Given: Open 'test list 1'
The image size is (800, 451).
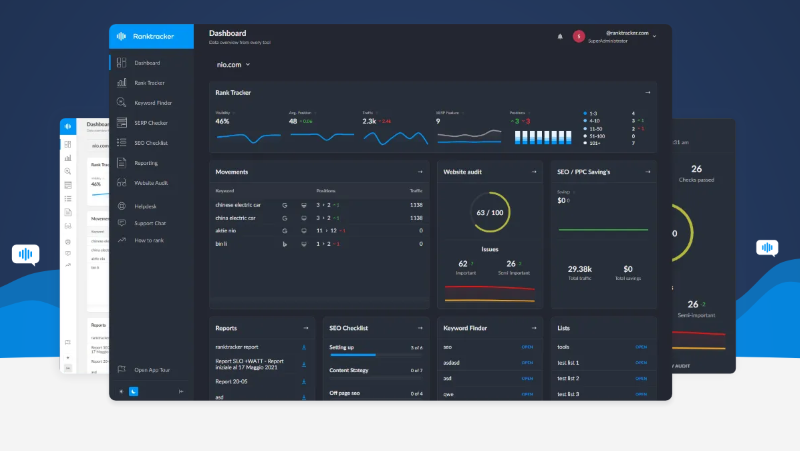Looking at the screenshot, I should pyautogui.click(x=641, y=363).
